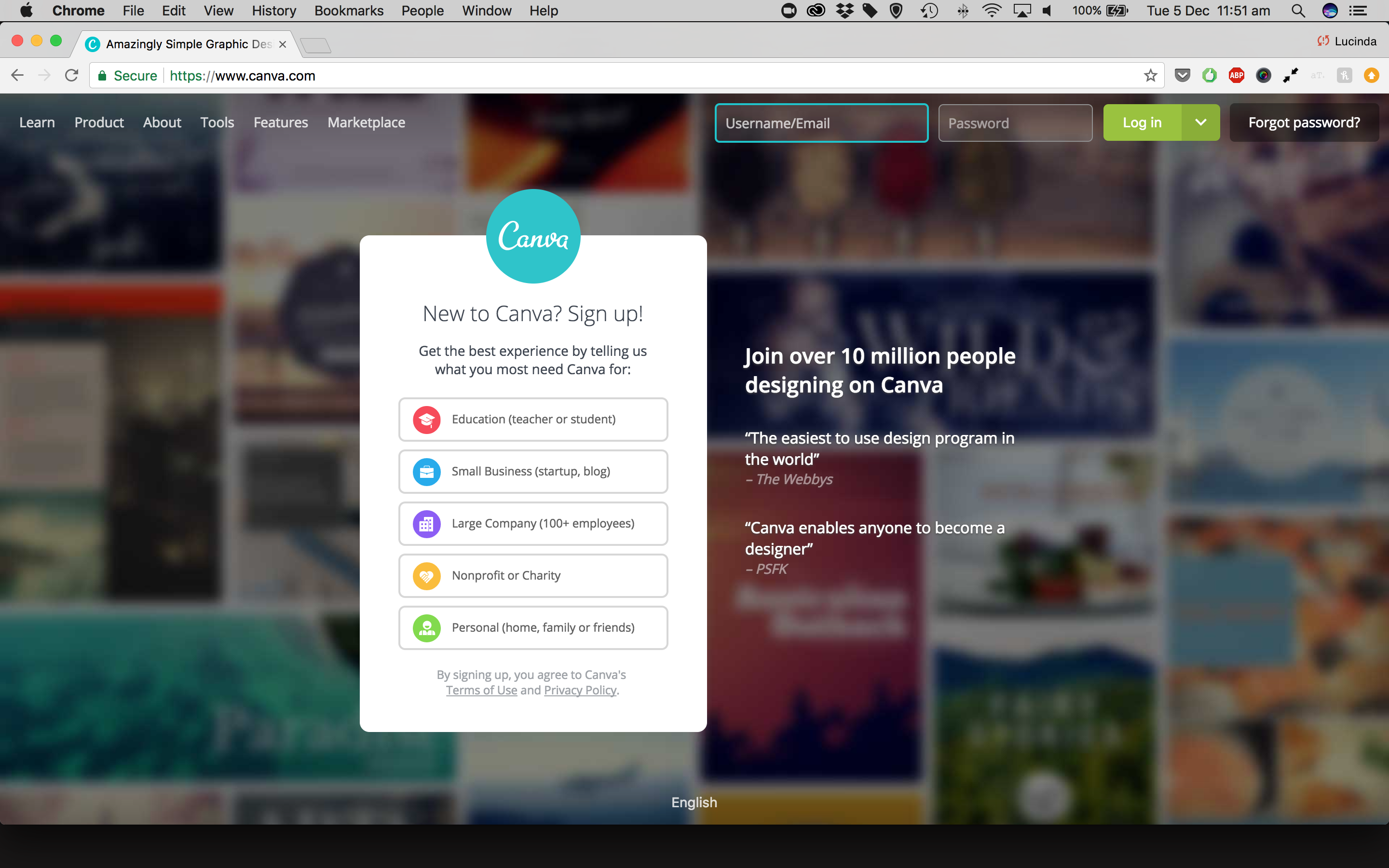Click the date and time in the menu bar

point(1208,10)
